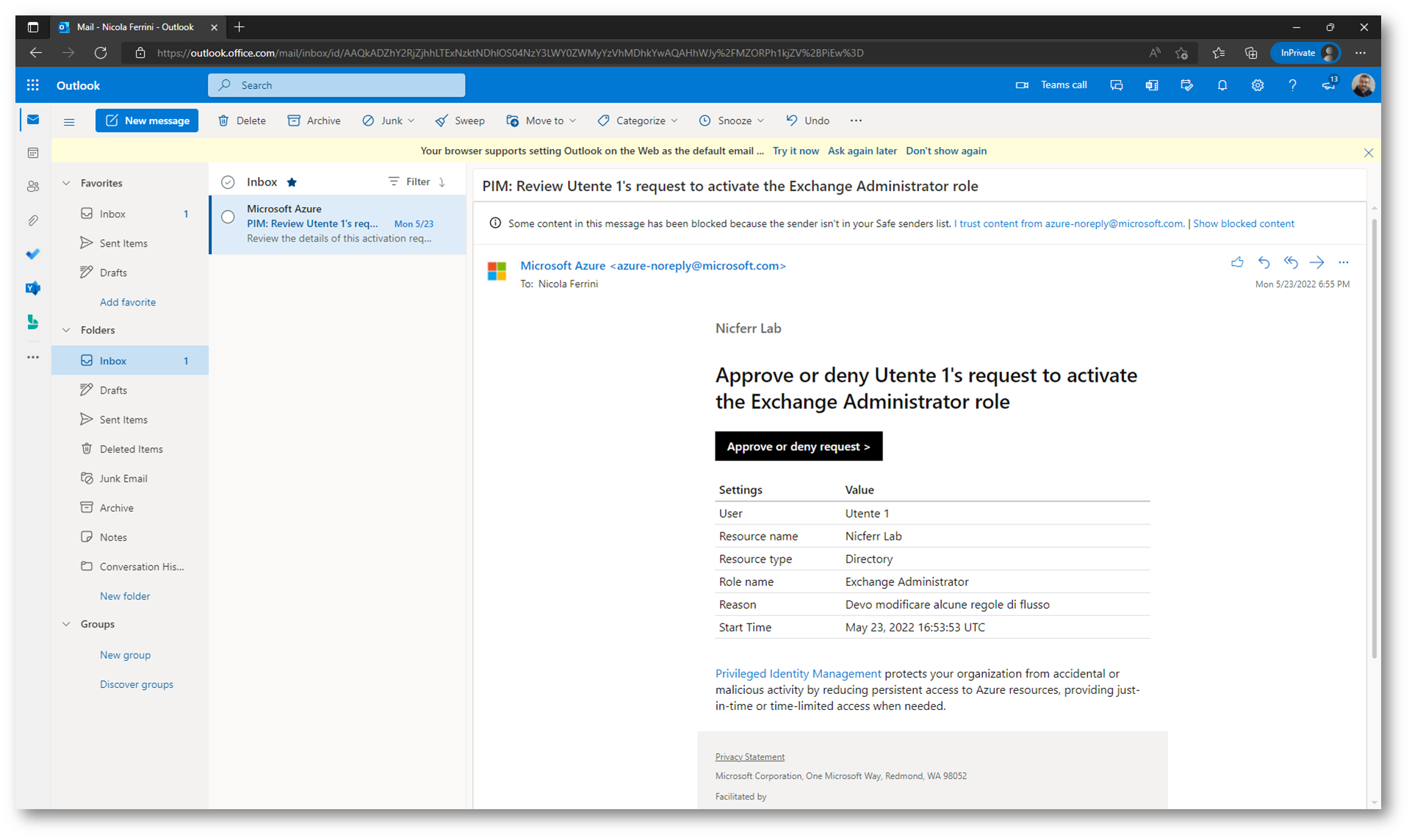Reload the page in browser
This screenshot has width=1412, height=840.
101,53
